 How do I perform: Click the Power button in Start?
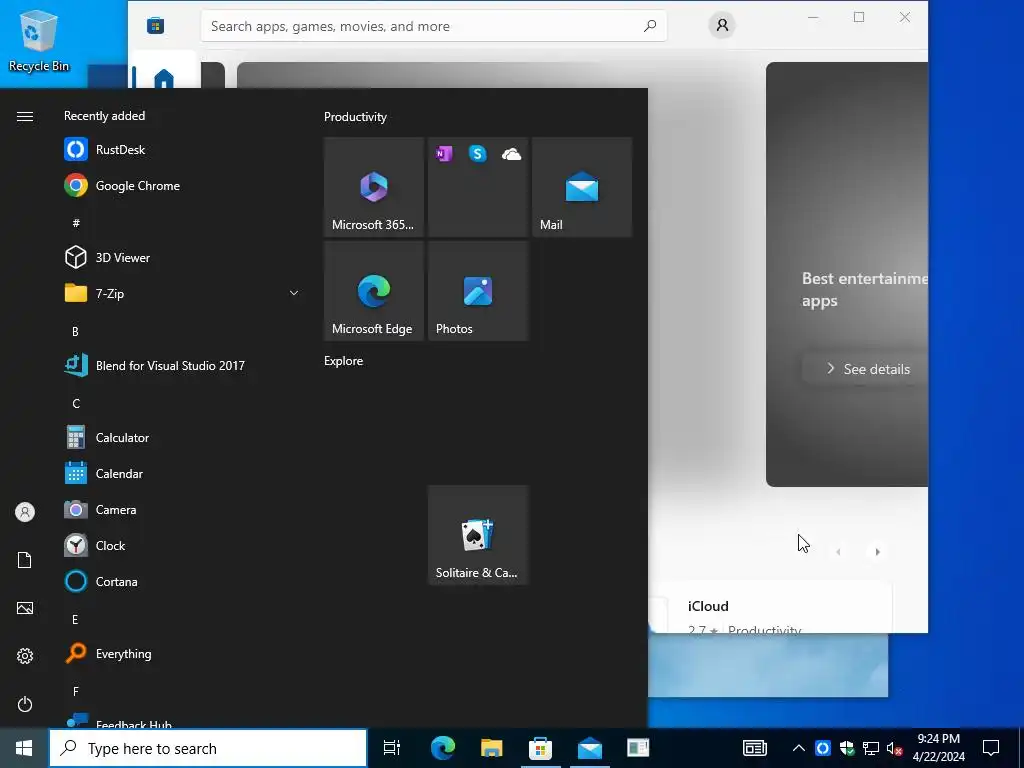coord(25,704)
